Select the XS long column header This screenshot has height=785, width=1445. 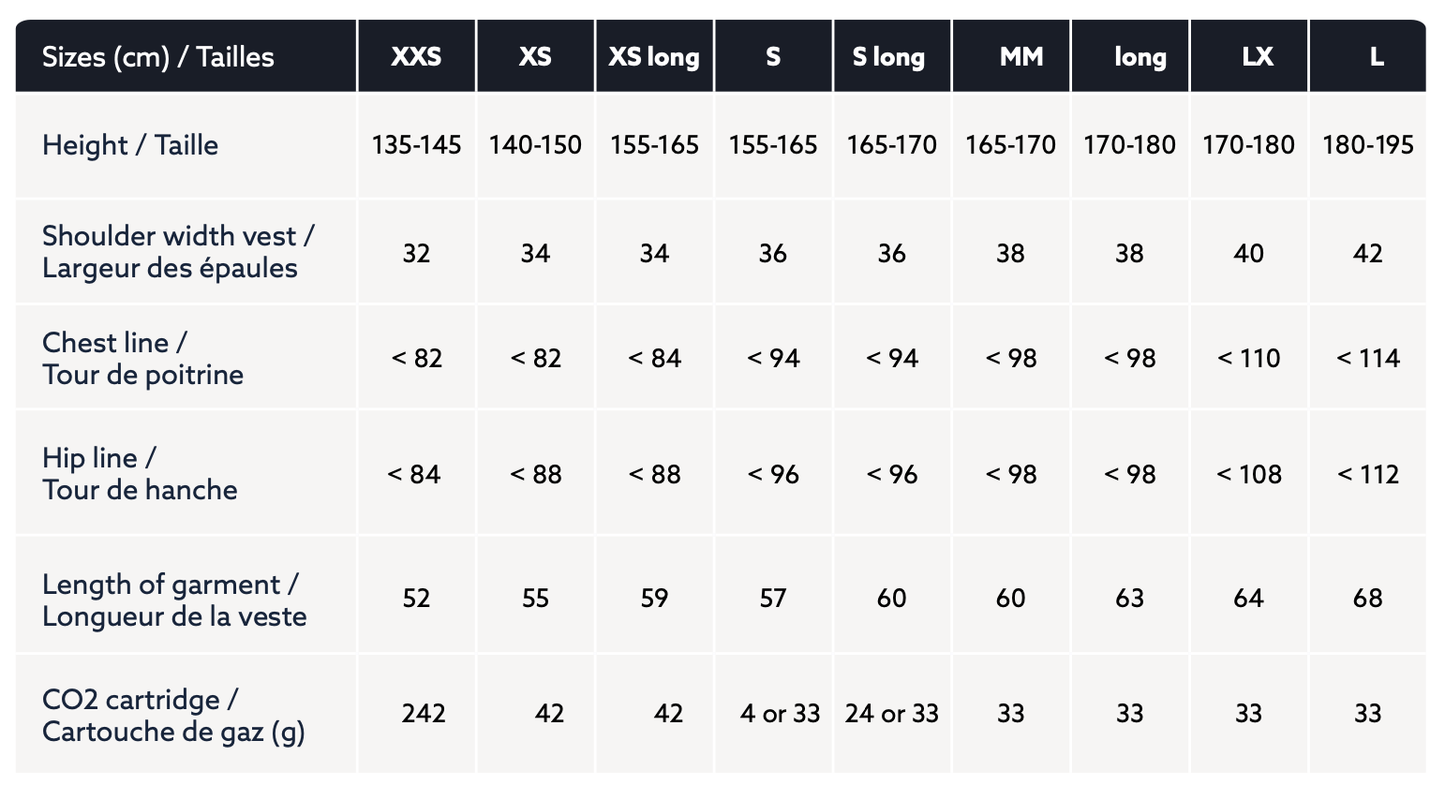(654, 57)
